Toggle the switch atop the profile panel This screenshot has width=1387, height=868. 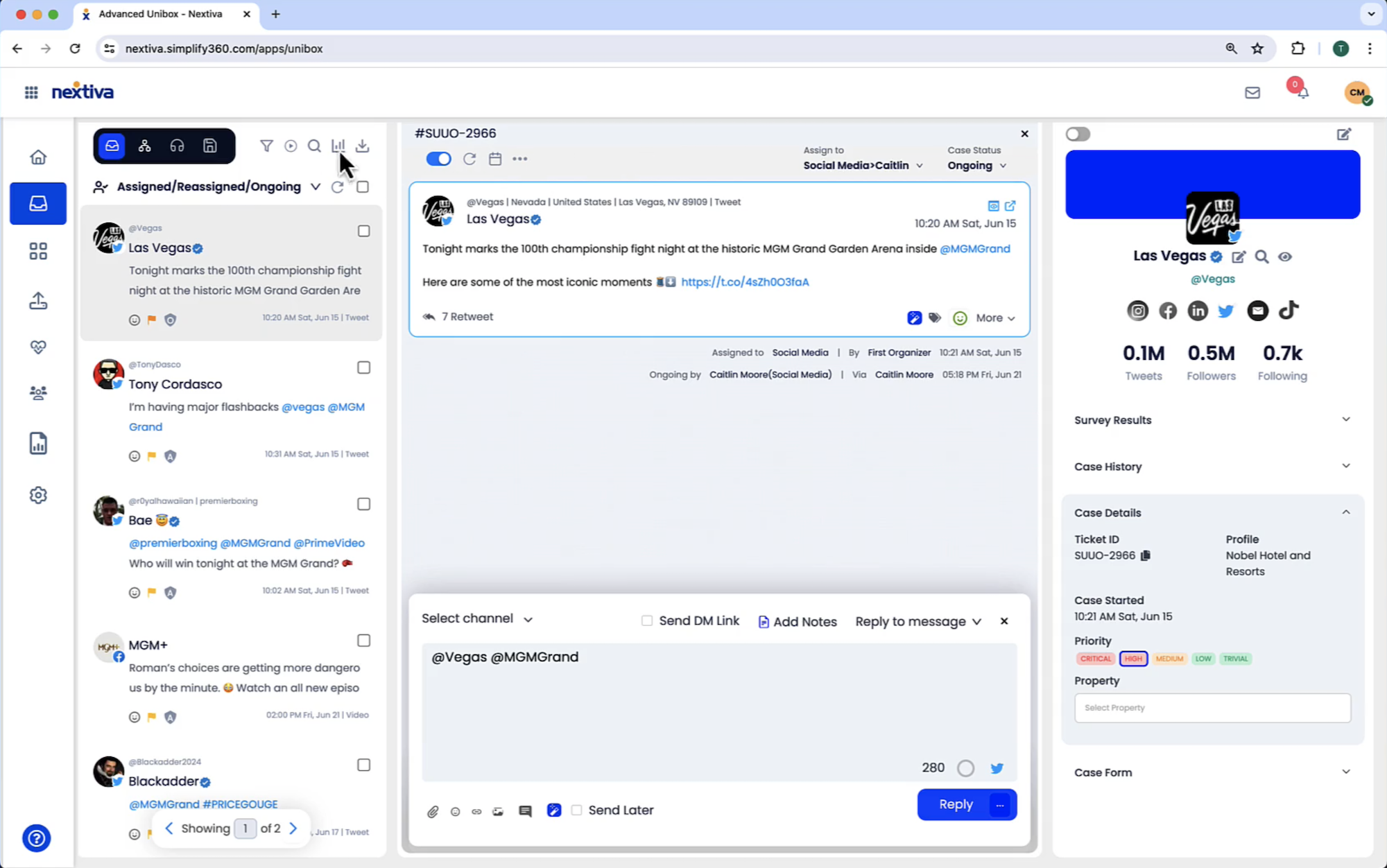1078,134
